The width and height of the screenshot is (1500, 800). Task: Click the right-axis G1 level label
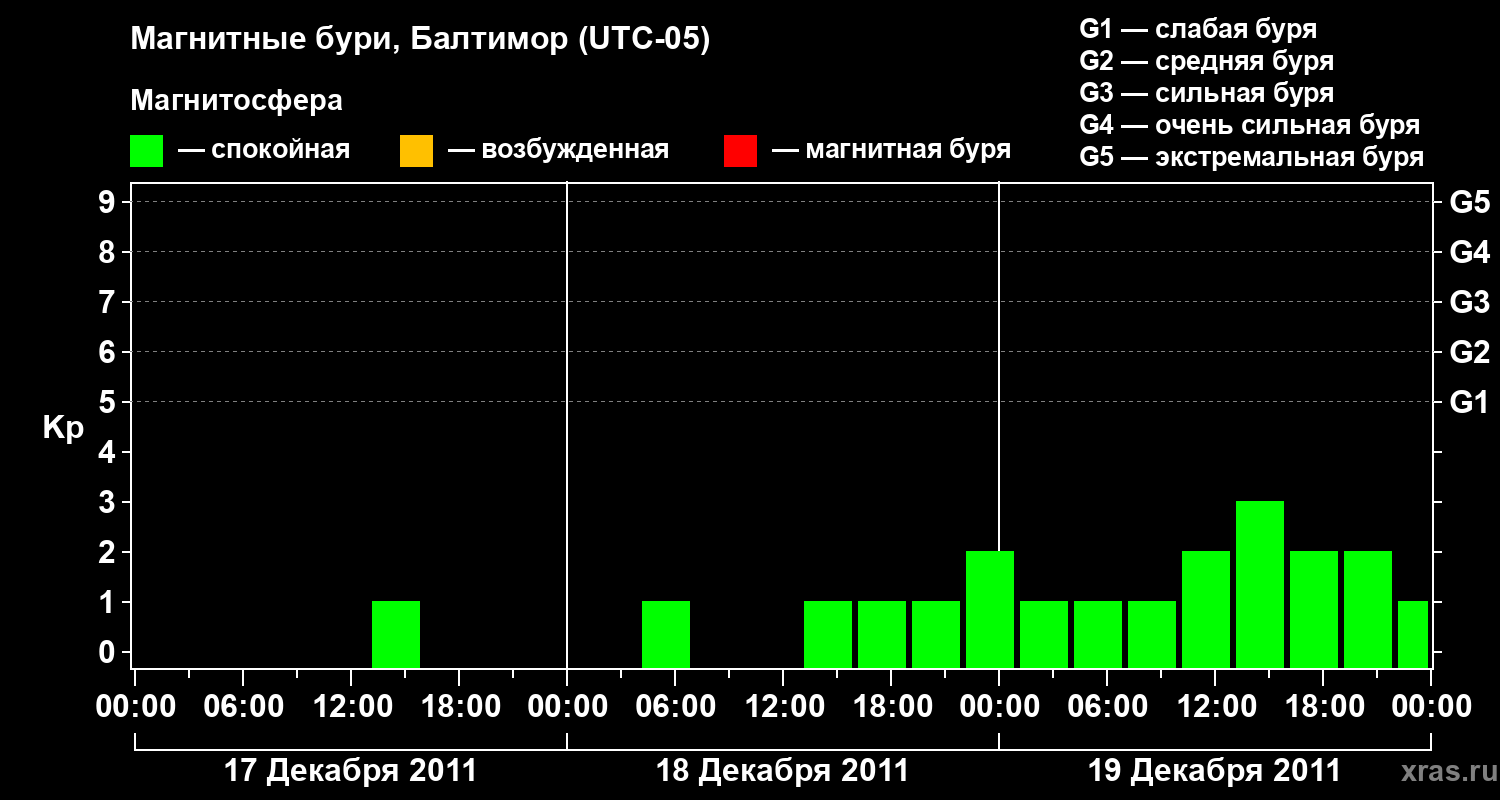(1470, 403)
